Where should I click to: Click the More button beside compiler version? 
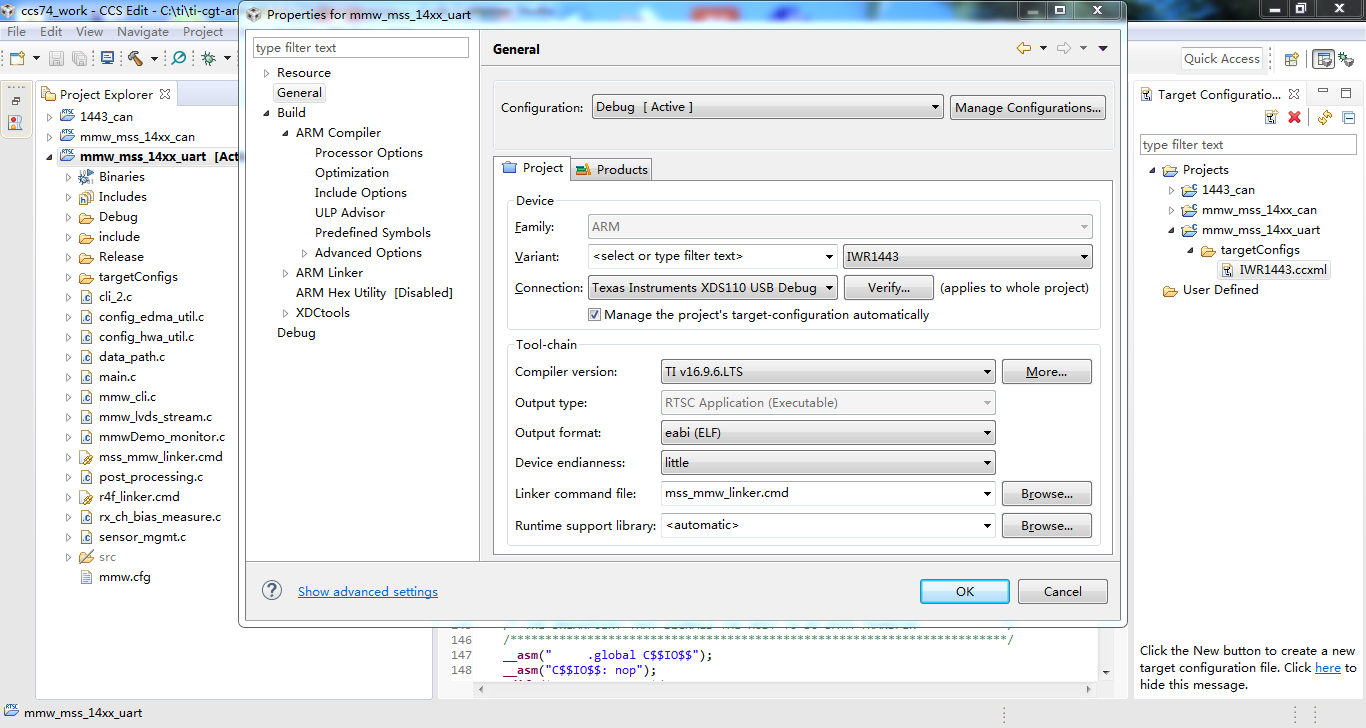point(1047,372)
